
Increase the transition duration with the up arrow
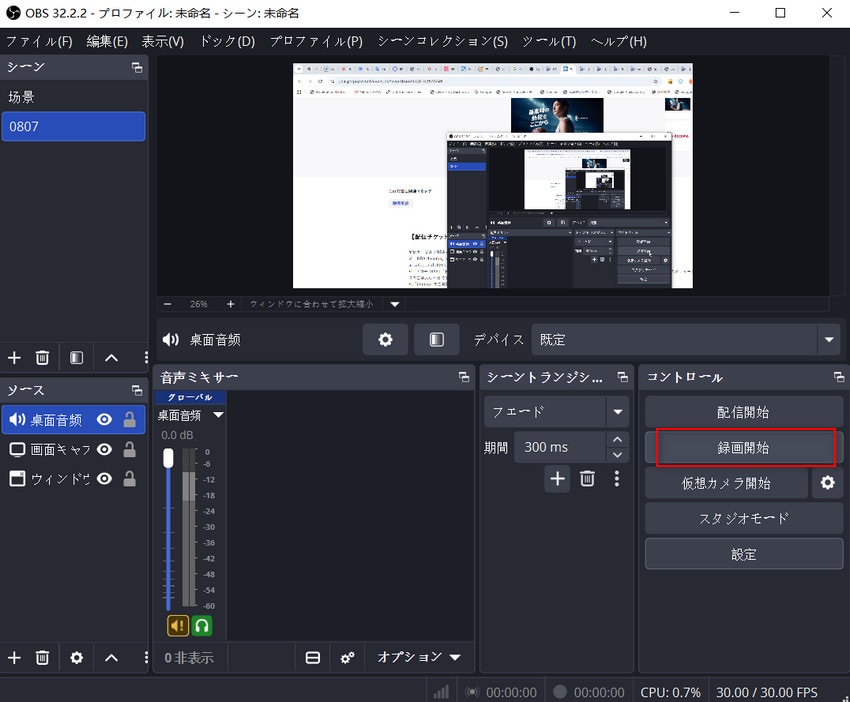[617, 440]
